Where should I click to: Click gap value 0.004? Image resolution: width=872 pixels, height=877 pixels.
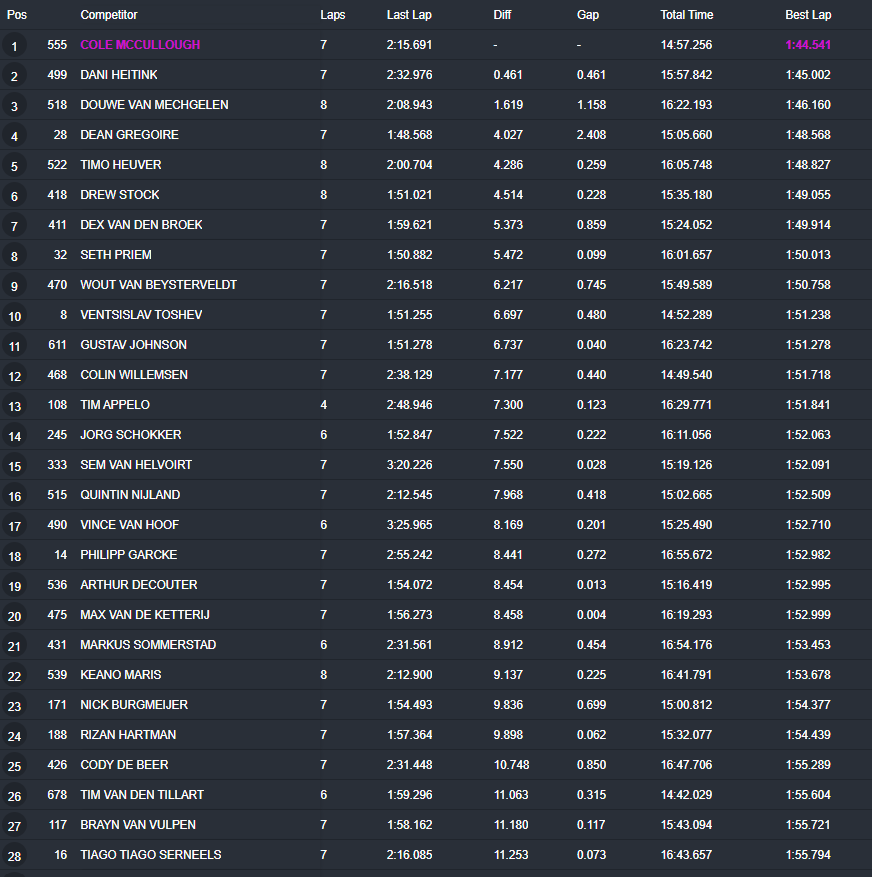coord(591,615)
